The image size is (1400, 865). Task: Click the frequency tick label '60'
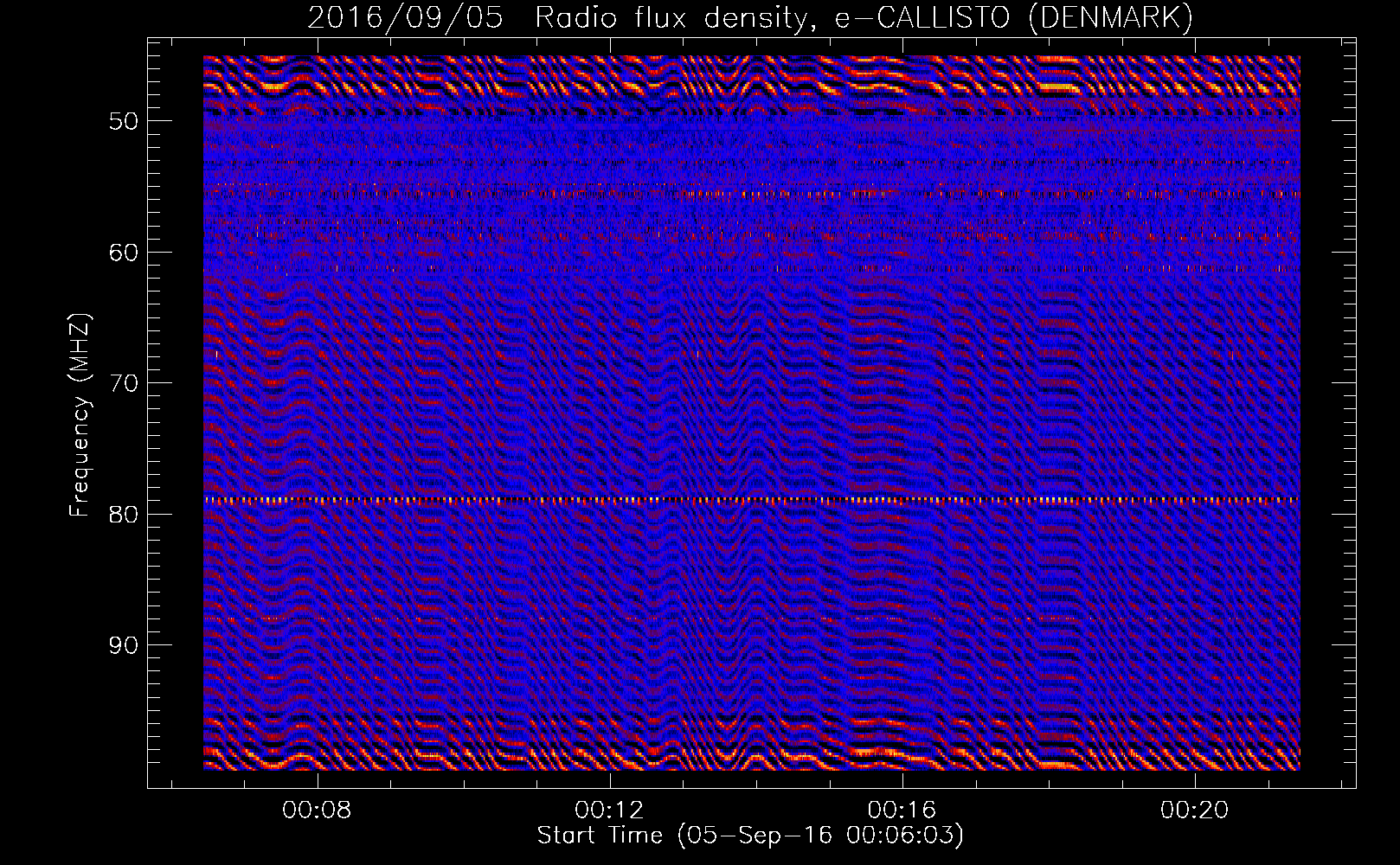tap(124, 252)
